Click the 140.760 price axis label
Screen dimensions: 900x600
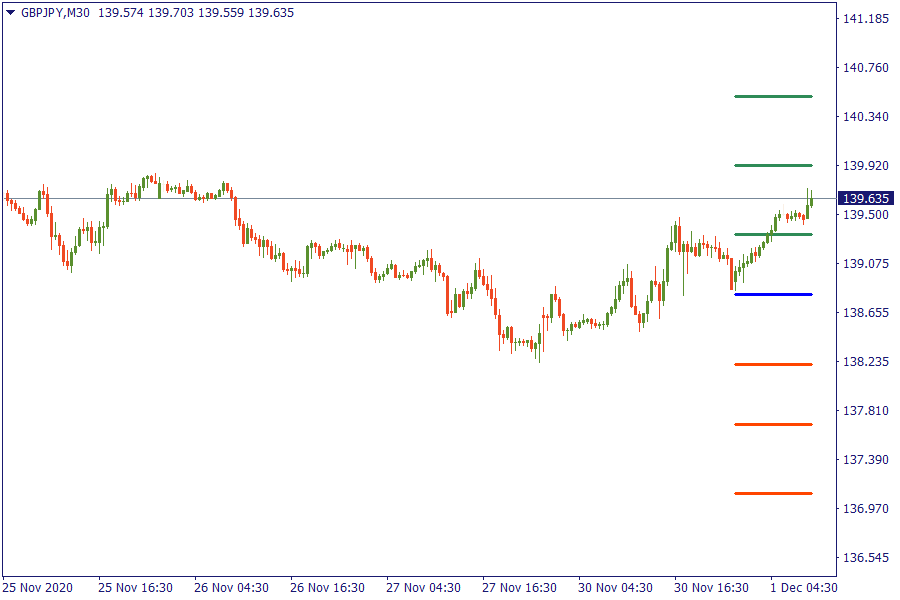click(866, 68)
